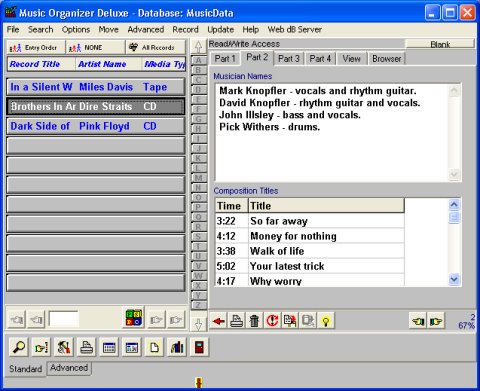This screenshot has width=480, height=391.
Task: Click the colorful four-square blocks icon
Action: coord(134,317)
